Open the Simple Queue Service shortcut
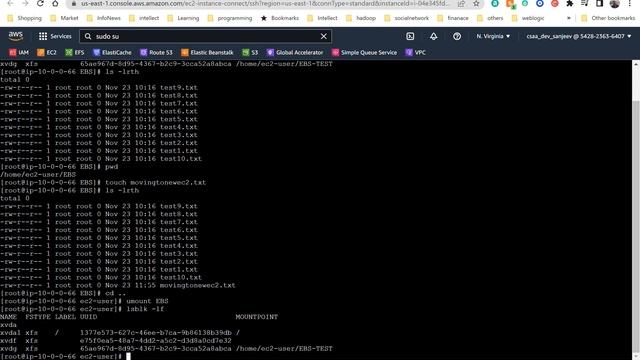The height and width of the screenshot is (360, 640). tap(364, 52)
